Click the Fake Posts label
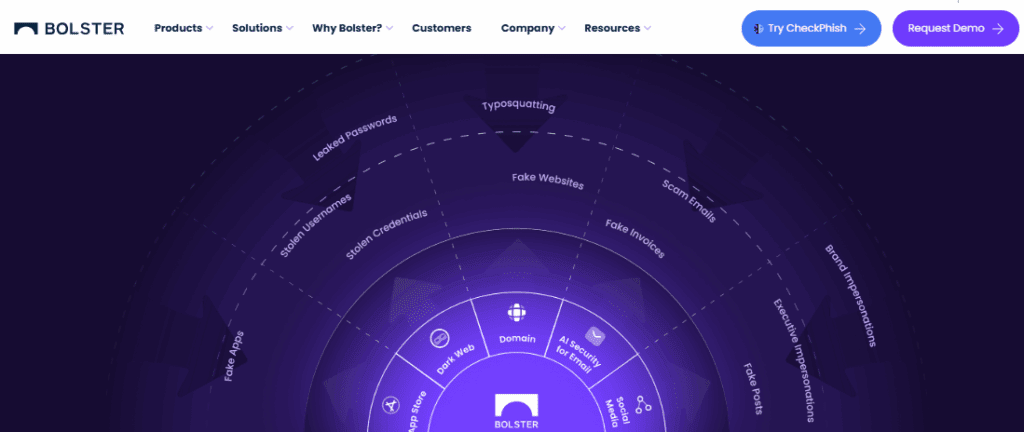This screenshot has width=1024, height=432. click(x=753, y=389)
